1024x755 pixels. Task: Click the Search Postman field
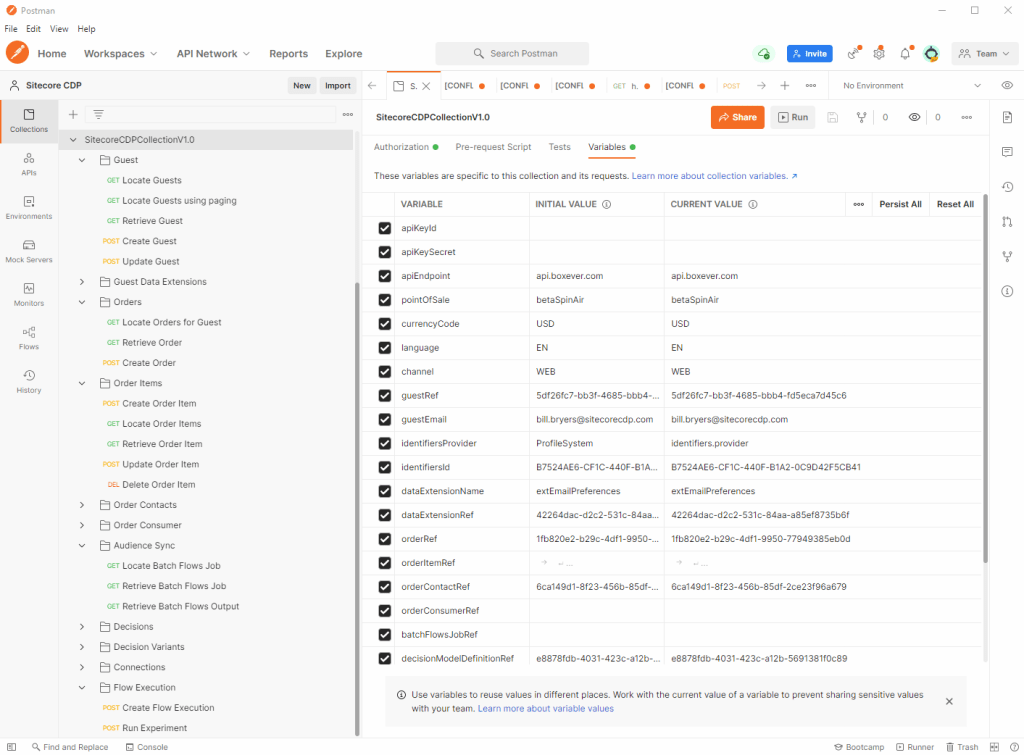click(512, 54)
